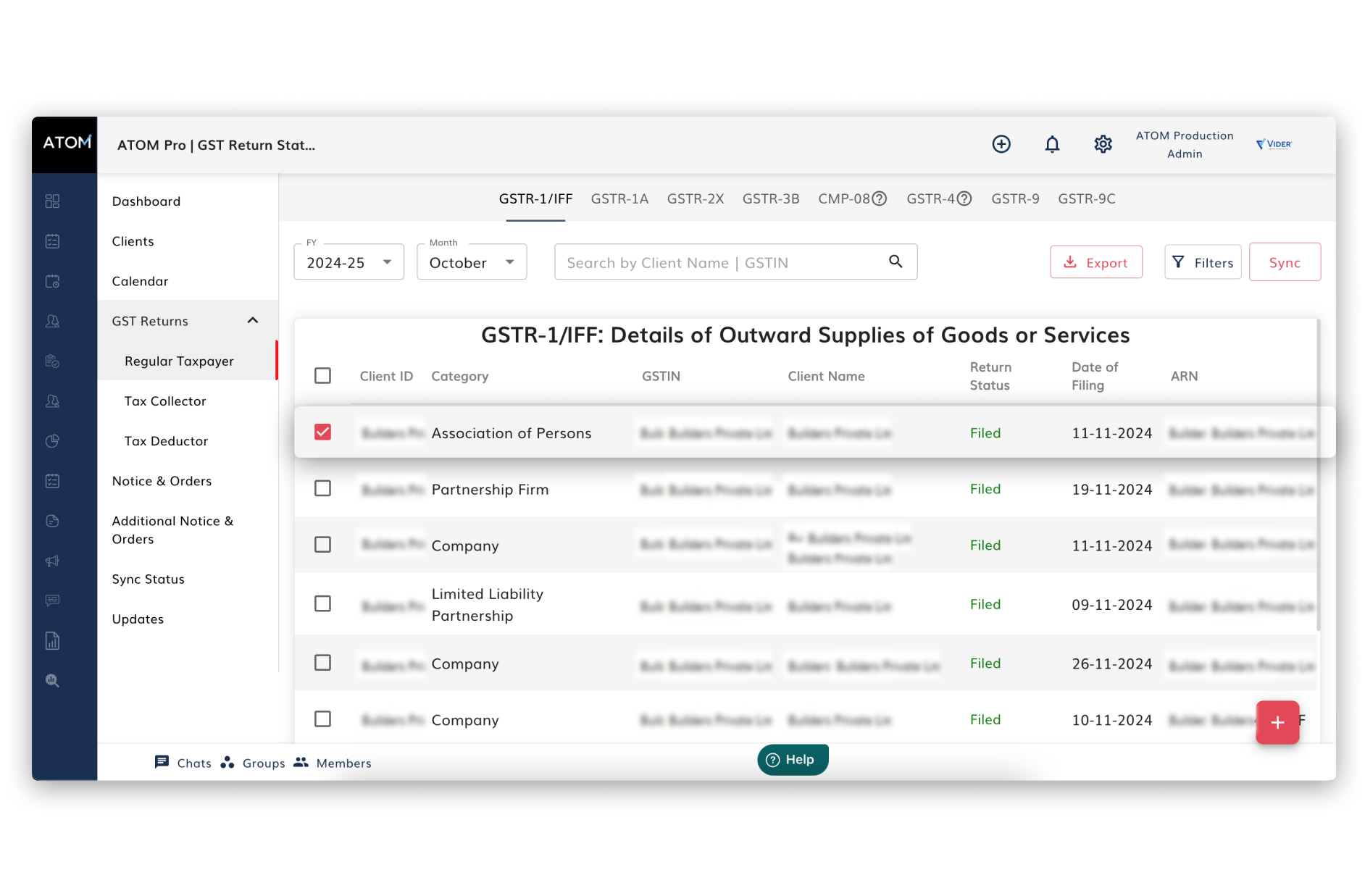Viewport: 1365px width, 896px height.
Task: Check the Company row filed 26-11-2024
Action: click(x=322, y=662)
